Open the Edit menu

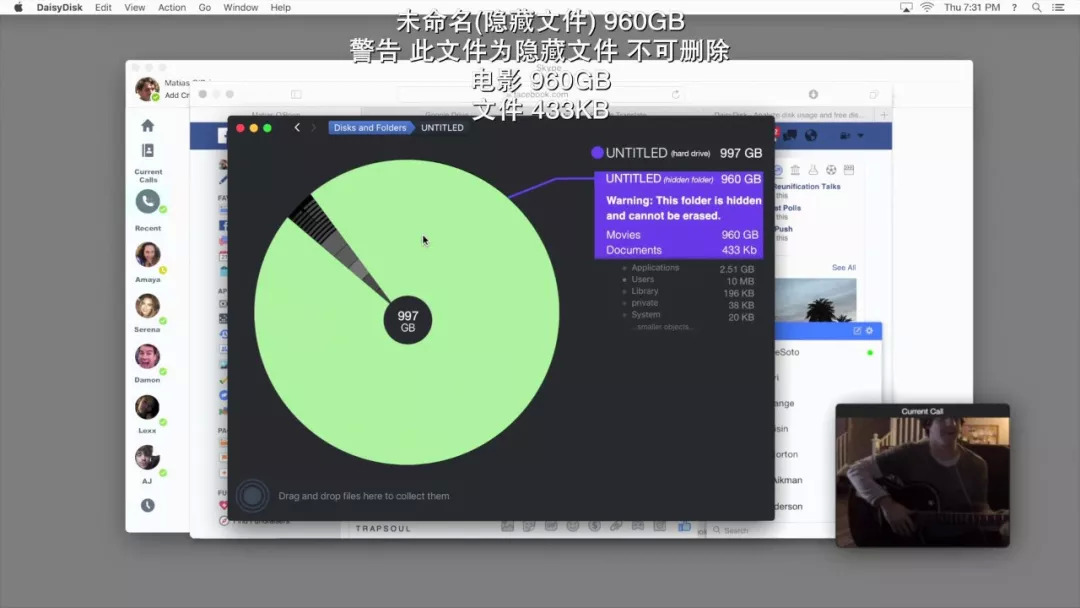click(x=103, y=8)
